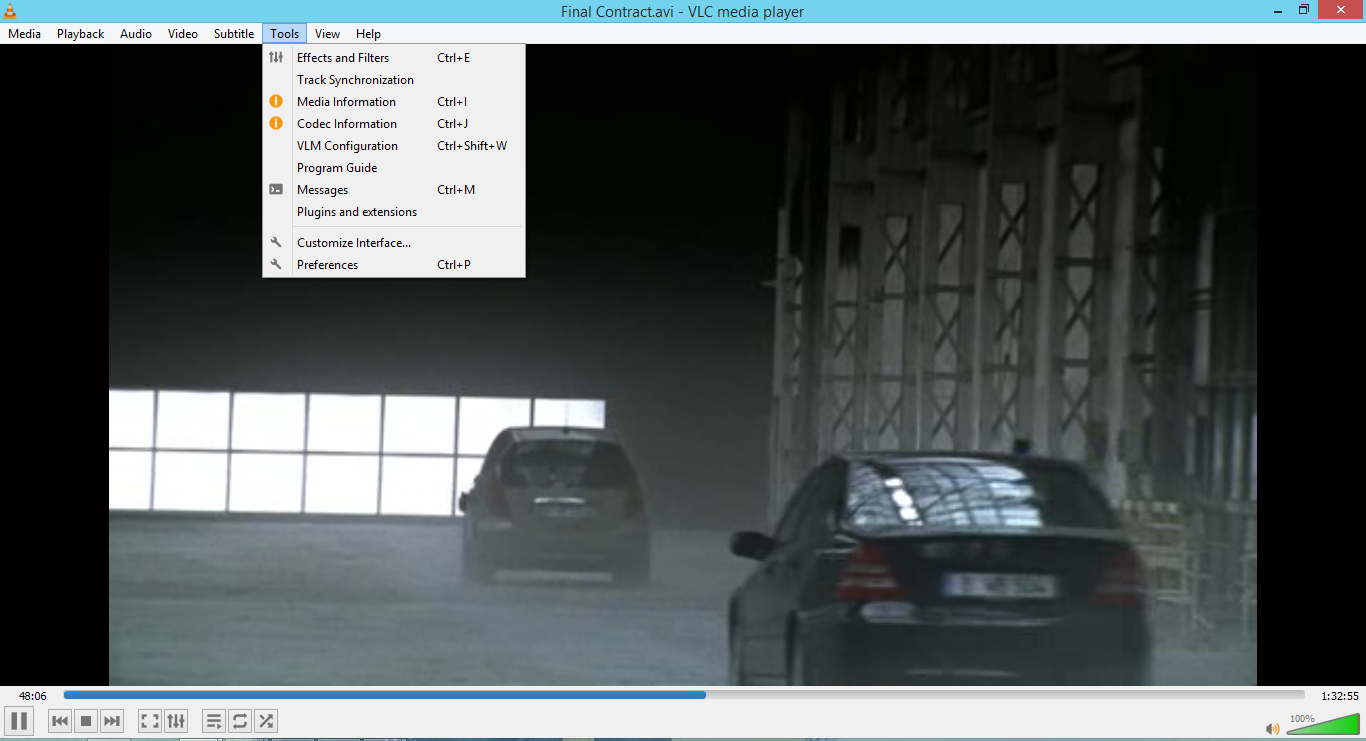The image size is (1366, 741).
Task: Seek within the blue playback progress bar
Action: point(684,694)
